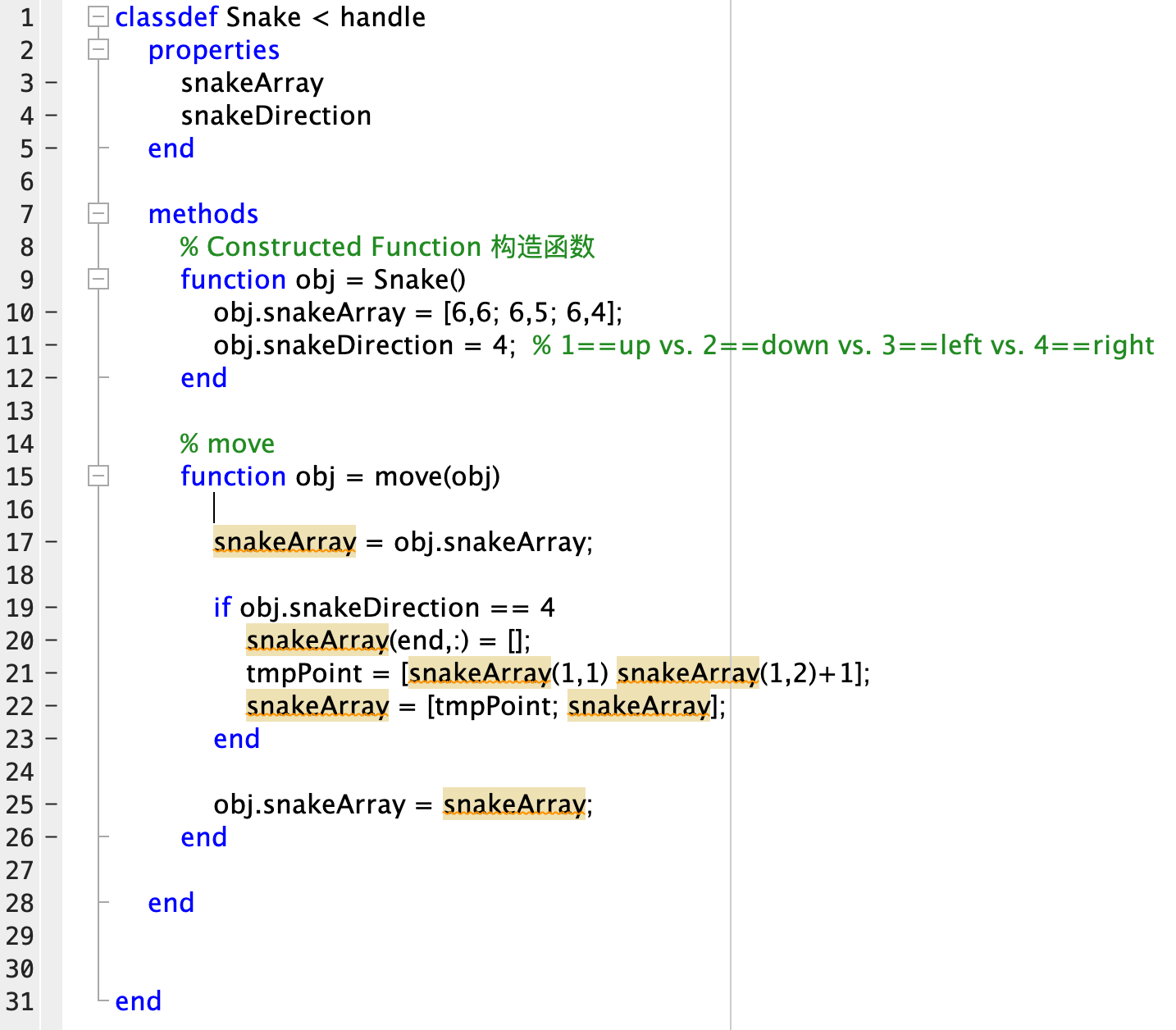Collapse the methods block fold marker

point(98,214)
